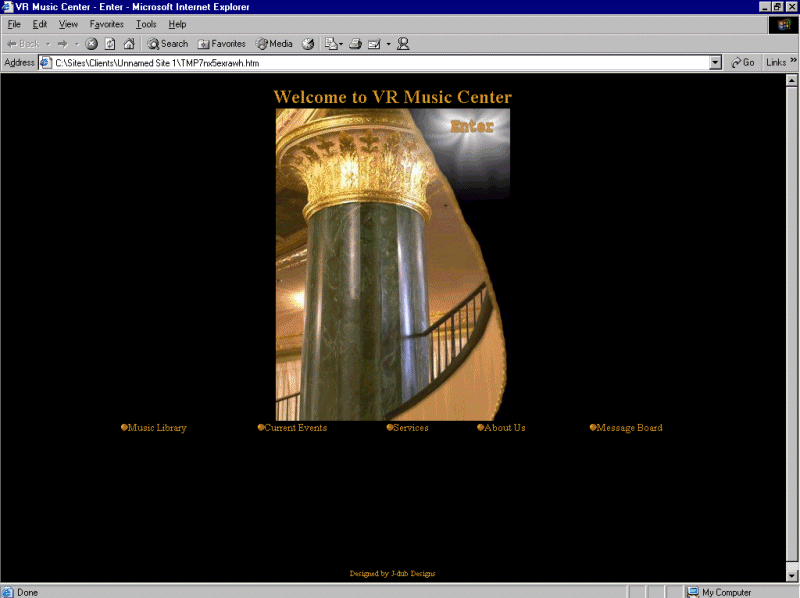Expand the Address bar dropdown arrow
The height and width of the screenshot is (598, 800).
(x=715, y=62)
